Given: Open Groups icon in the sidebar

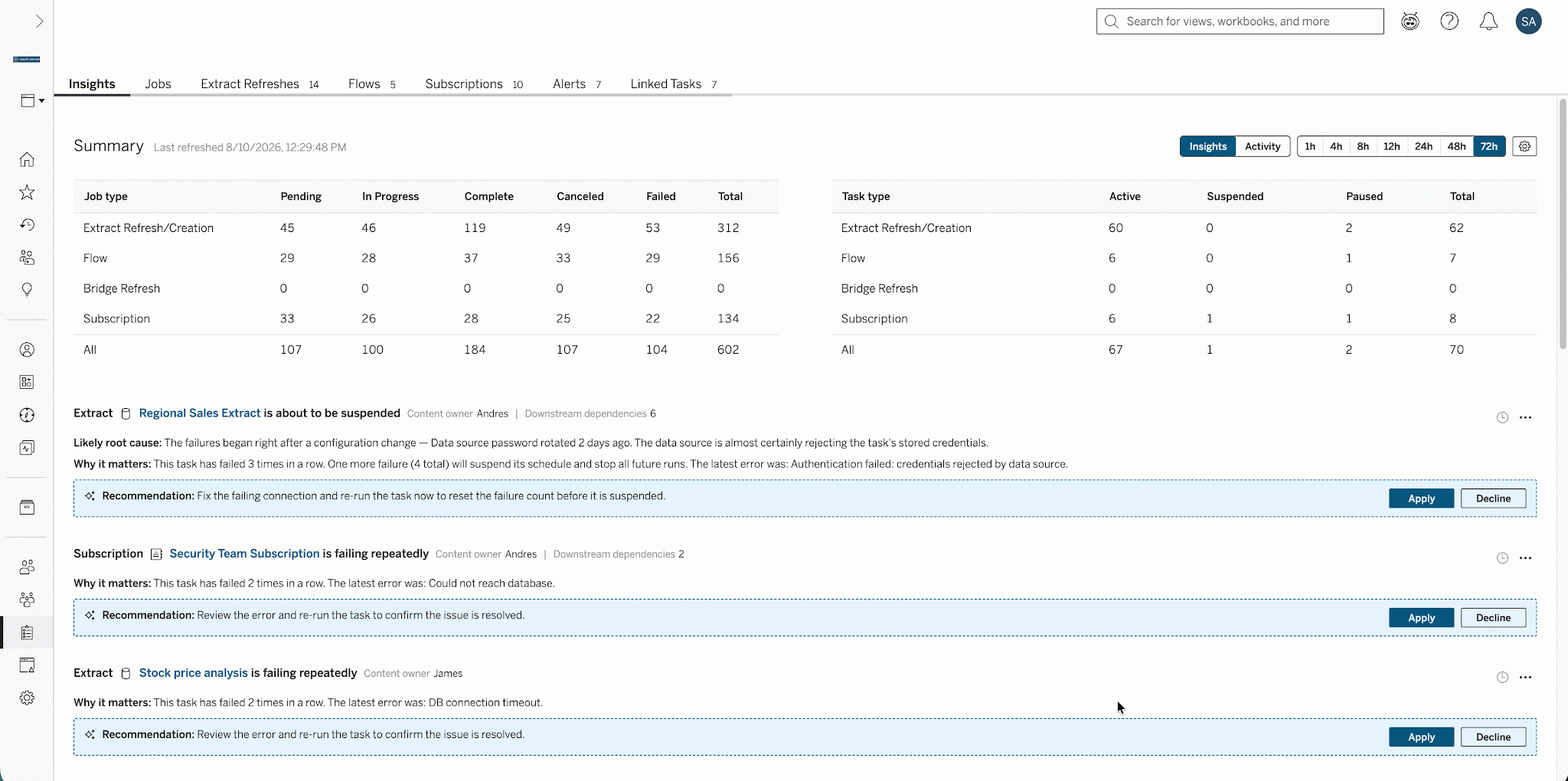Looking at the screenshot, I should tap(27, 600).
